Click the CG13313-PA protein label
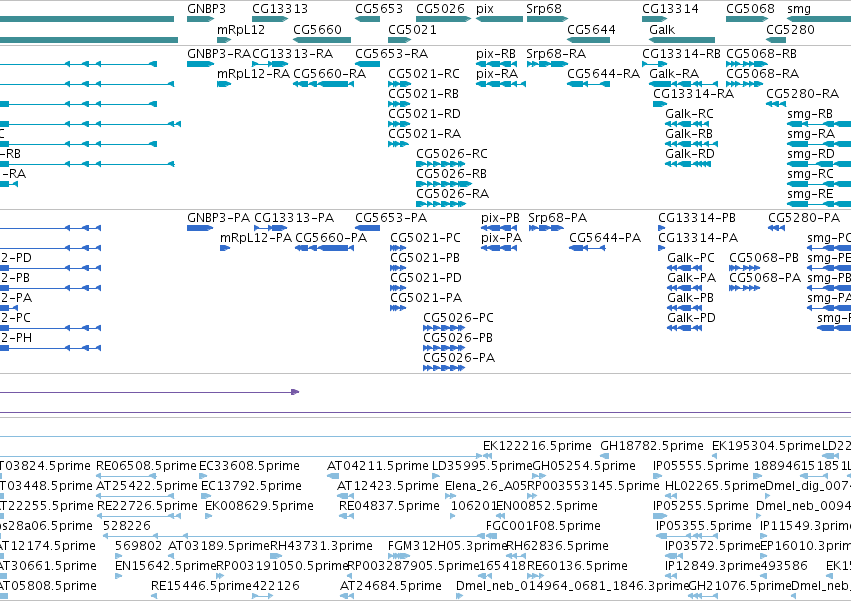 click(x=294, y=218)
